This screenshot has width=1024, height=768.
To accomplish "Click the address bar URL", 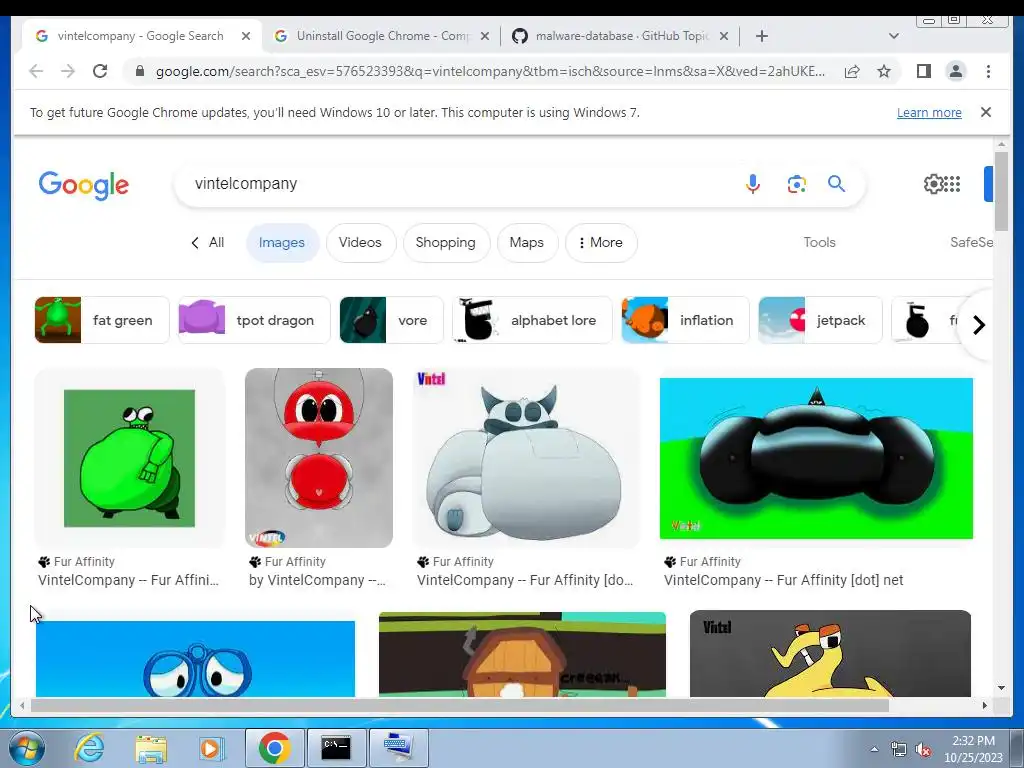I will [490, 71].
